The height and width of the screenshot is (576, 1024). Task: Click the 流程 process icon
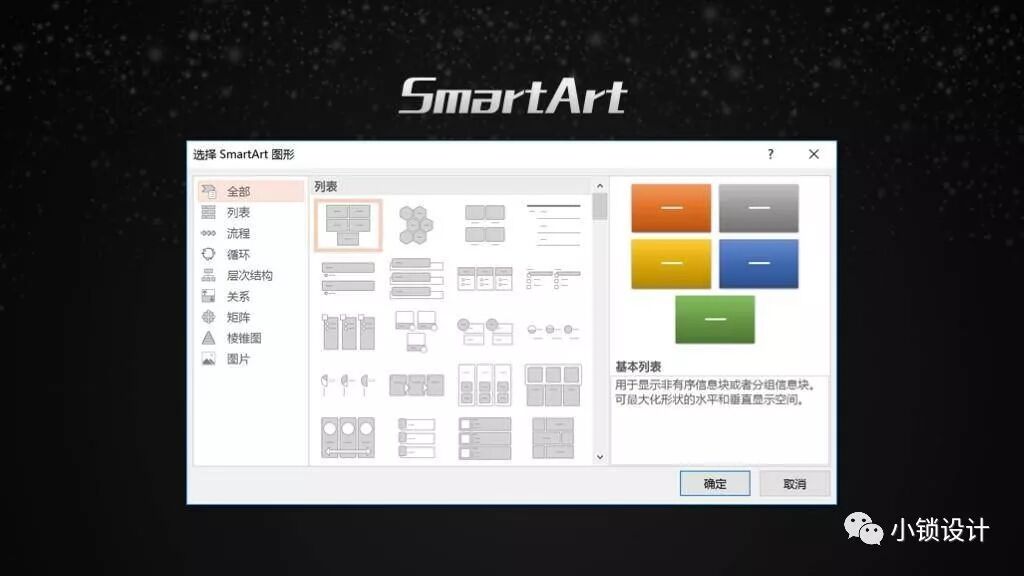click(x=208, y=233)
